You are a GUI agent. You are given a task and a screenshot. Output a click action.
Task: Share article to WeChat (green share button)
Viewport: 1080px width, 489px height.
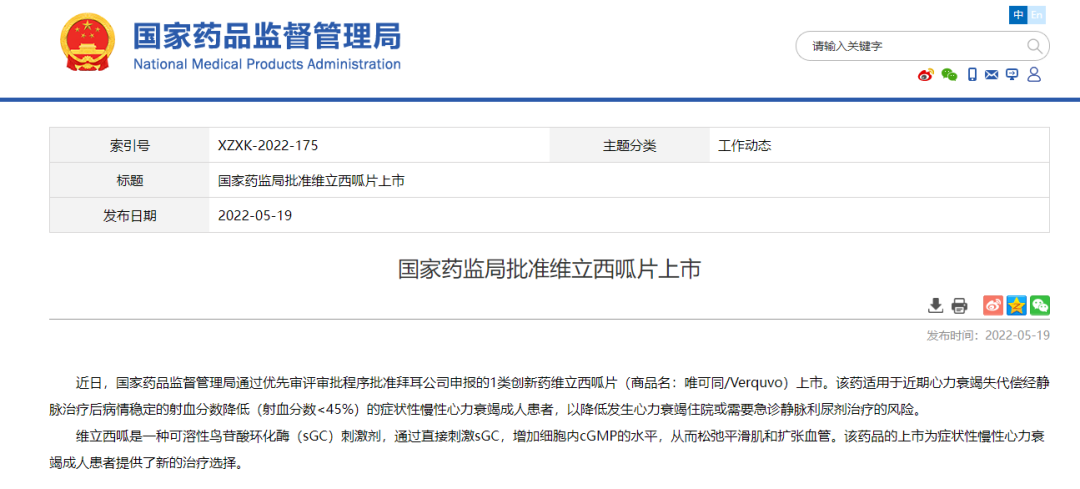point(1040,305)
